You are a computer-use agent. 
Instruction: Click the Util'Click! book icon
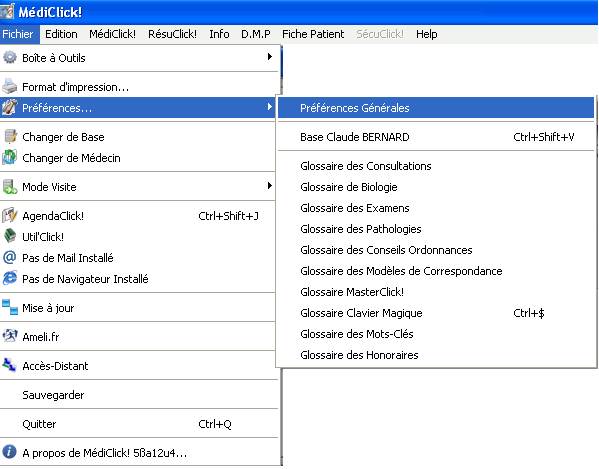pyautogui.click(x=10, y=236)
